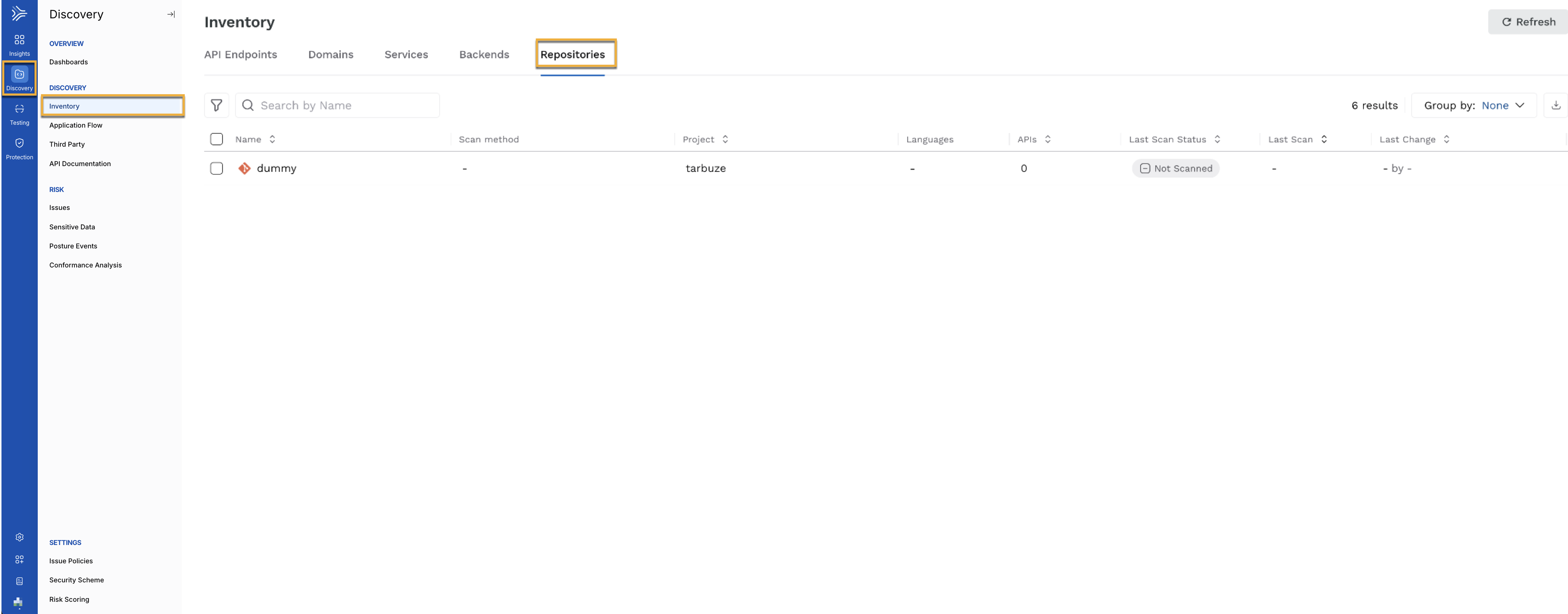Image resolution: width=1568 pixels, height=614 pixels.
Task: Open settings gear in bottom sidebar
Action: [19, 537]
